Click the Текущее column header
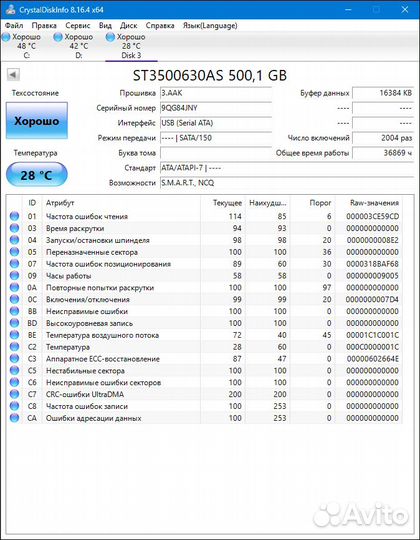420x540 pixels. (x=223, y=203)
